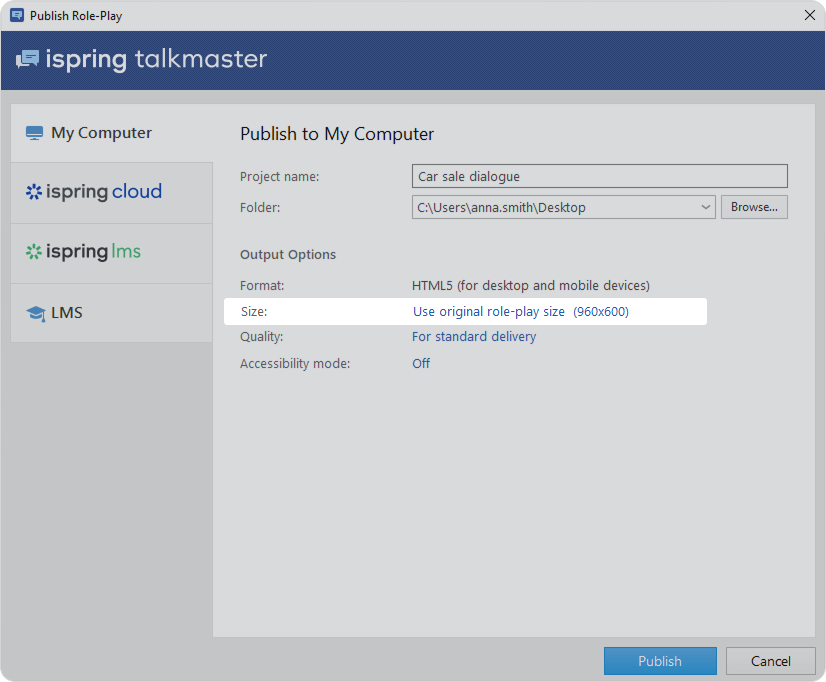Click the Project name text field
This screenshot has height=682, width=826.
click(x=599, y=176)
